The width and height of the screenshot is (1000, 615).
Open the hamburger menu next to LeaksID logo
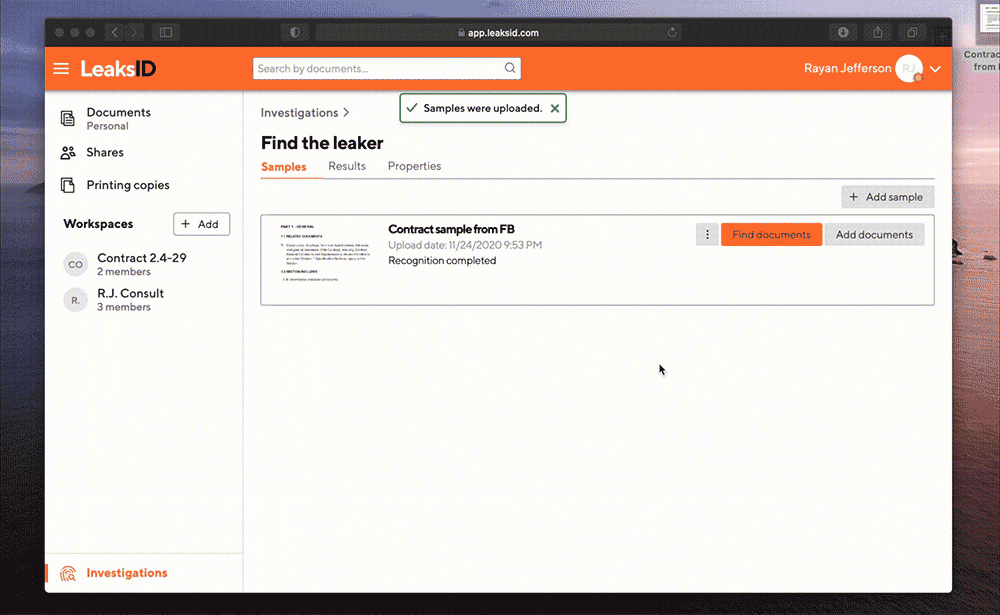pyautogui.click(x=61, y=68)
